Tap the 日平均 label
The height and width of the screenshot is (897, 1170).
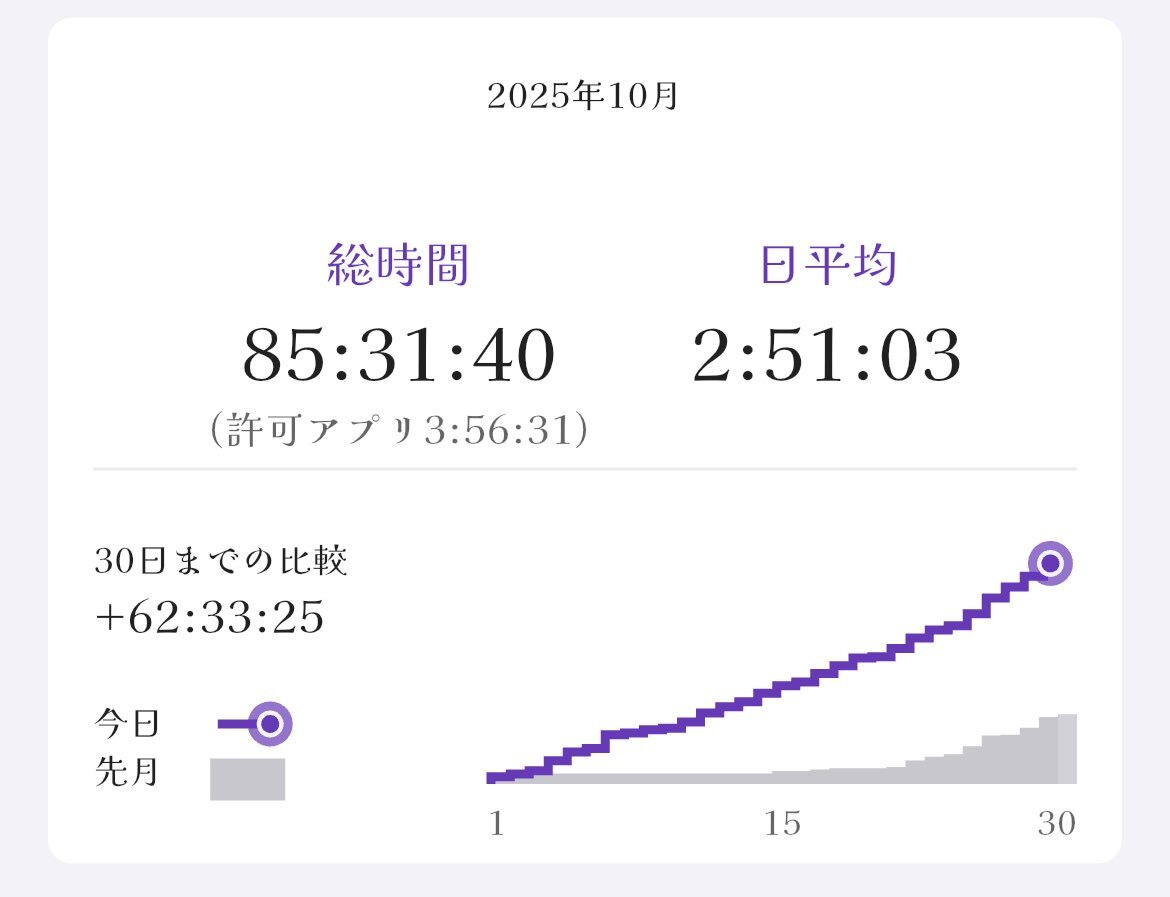[x=827, y=265]
